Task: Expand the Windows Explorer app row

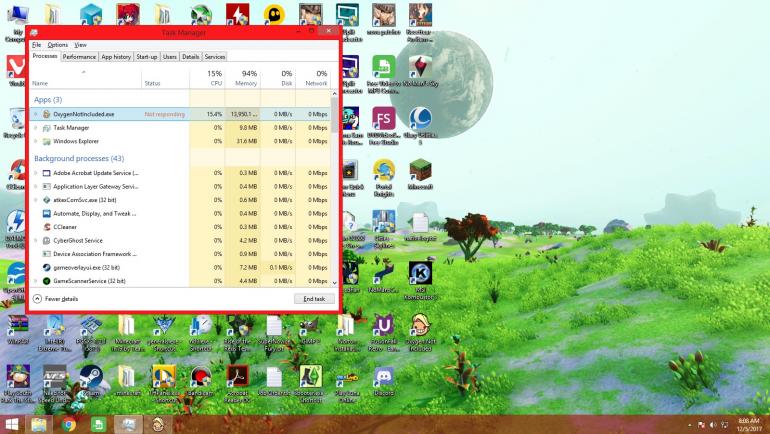Action: coord(36,141)
